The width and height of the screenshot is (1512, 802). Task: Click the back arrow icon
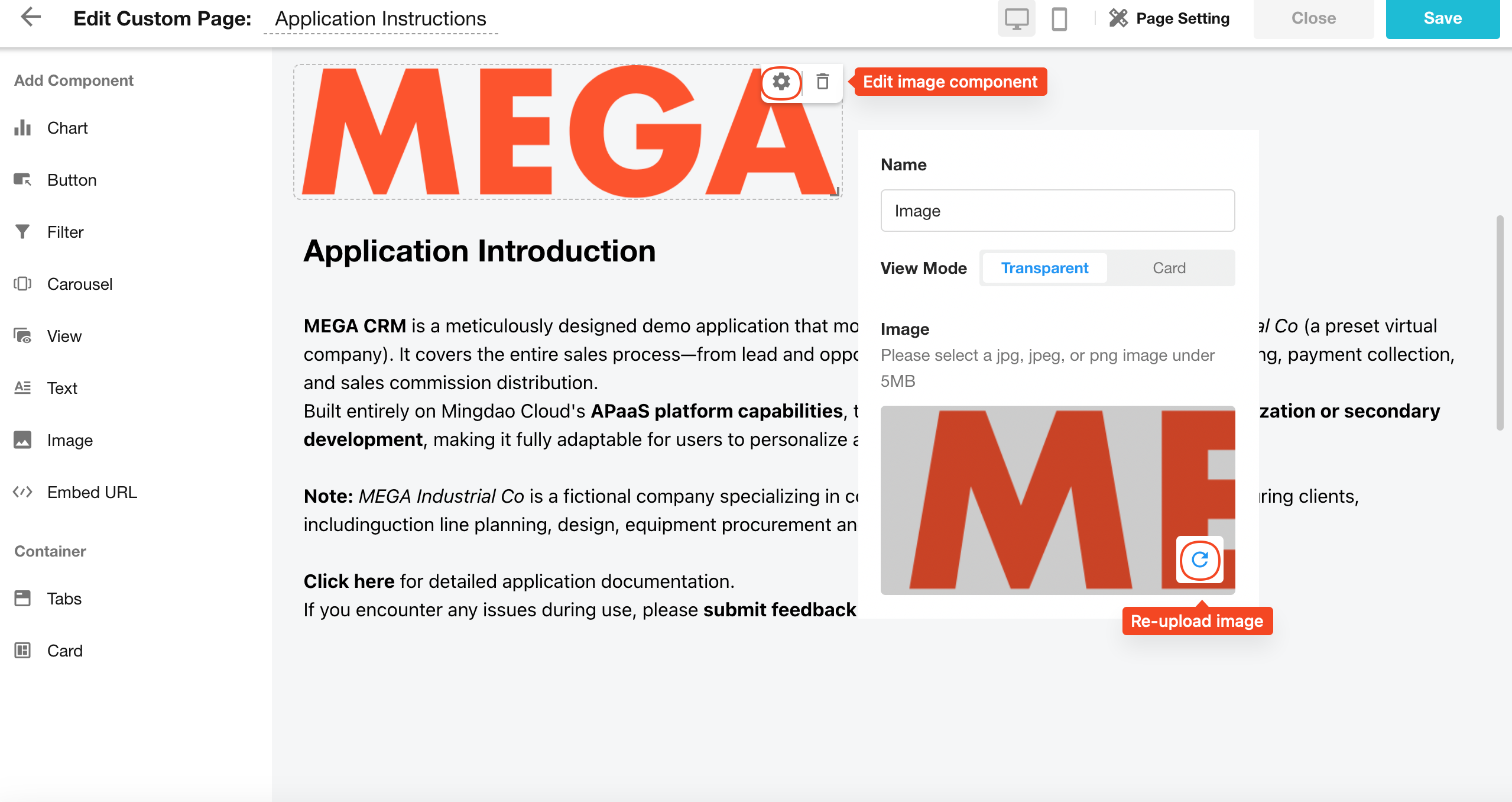tap(31, 17)
